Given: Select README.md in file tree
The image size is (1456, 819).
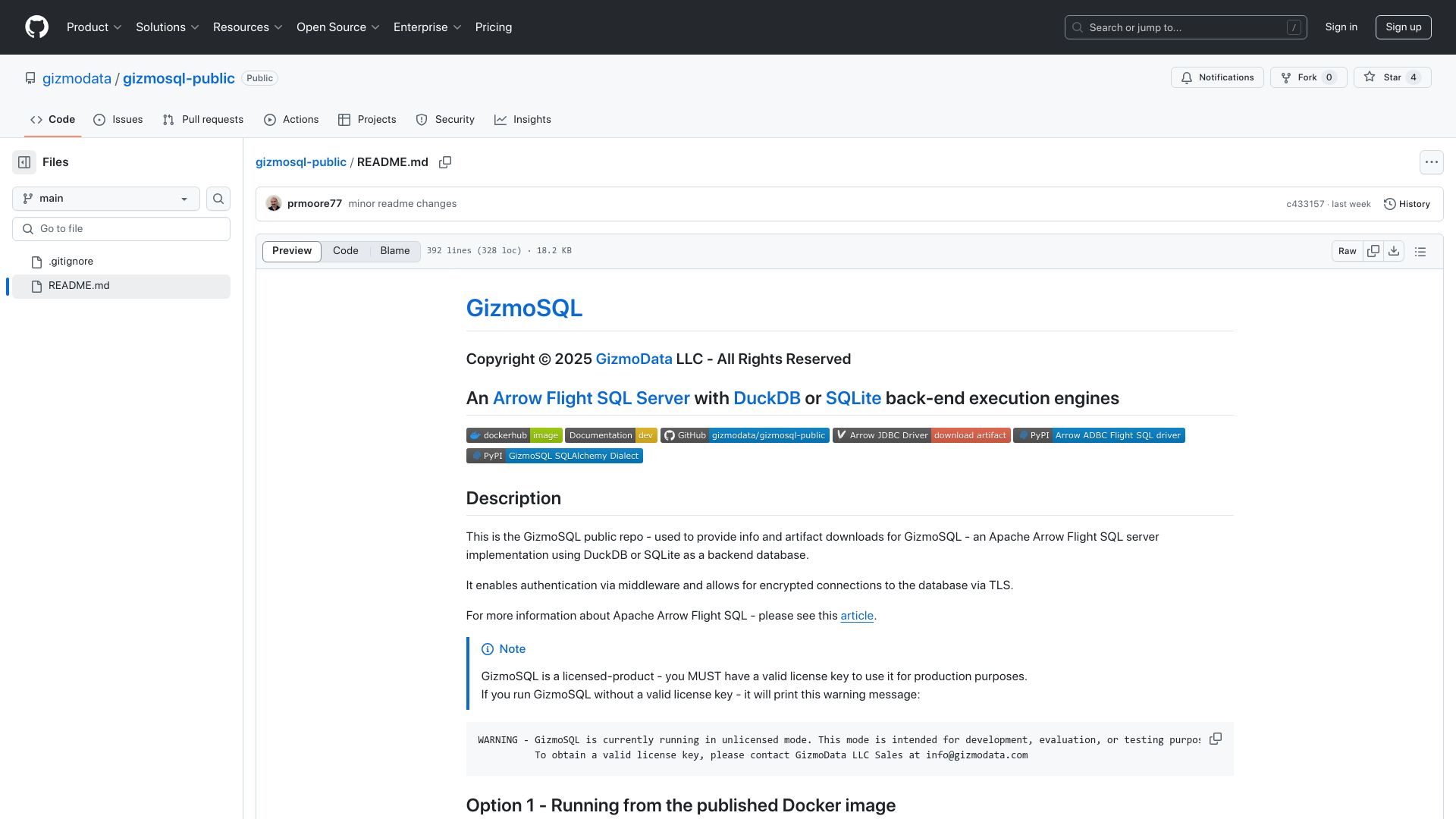Looking at the screenshot, I should (x=121, y=286).
